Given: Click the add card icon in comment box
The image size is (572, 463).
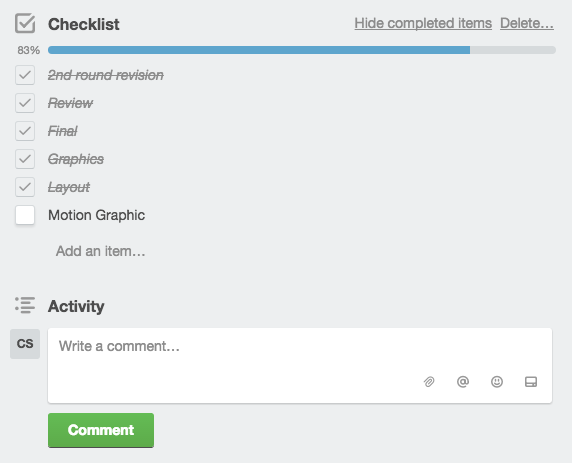Looking at the screenshot, I should pos(531,382).
